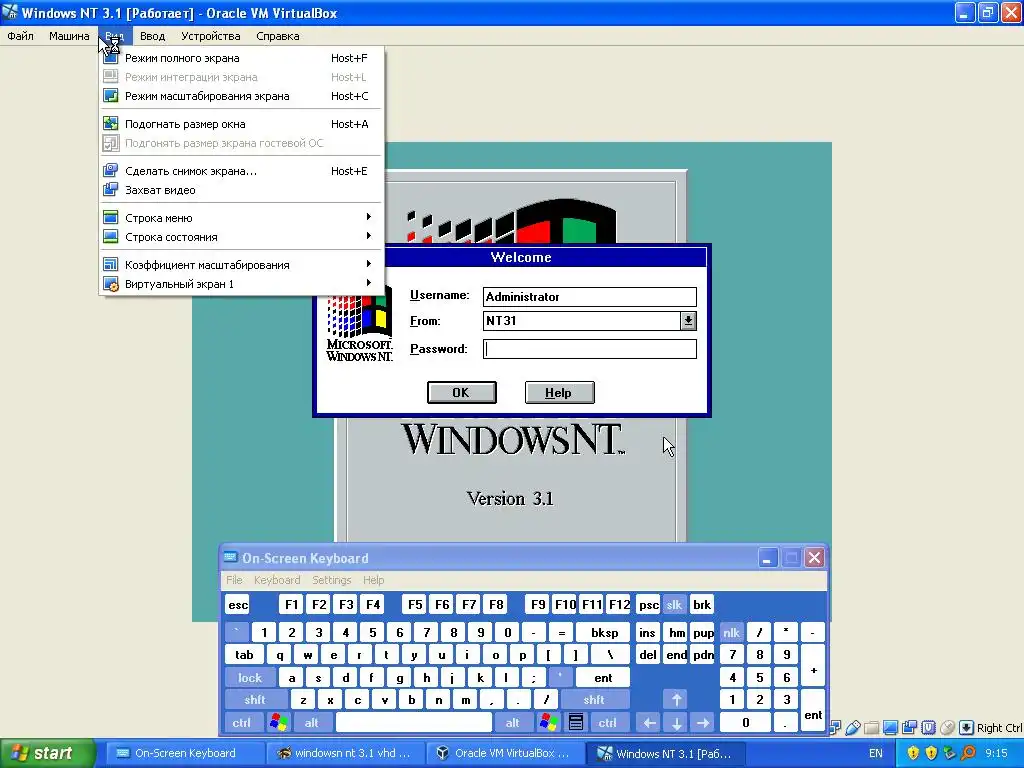Toggle the left alt key
The height and width of the screenshot is (768, 1024).
pos(312,722)
